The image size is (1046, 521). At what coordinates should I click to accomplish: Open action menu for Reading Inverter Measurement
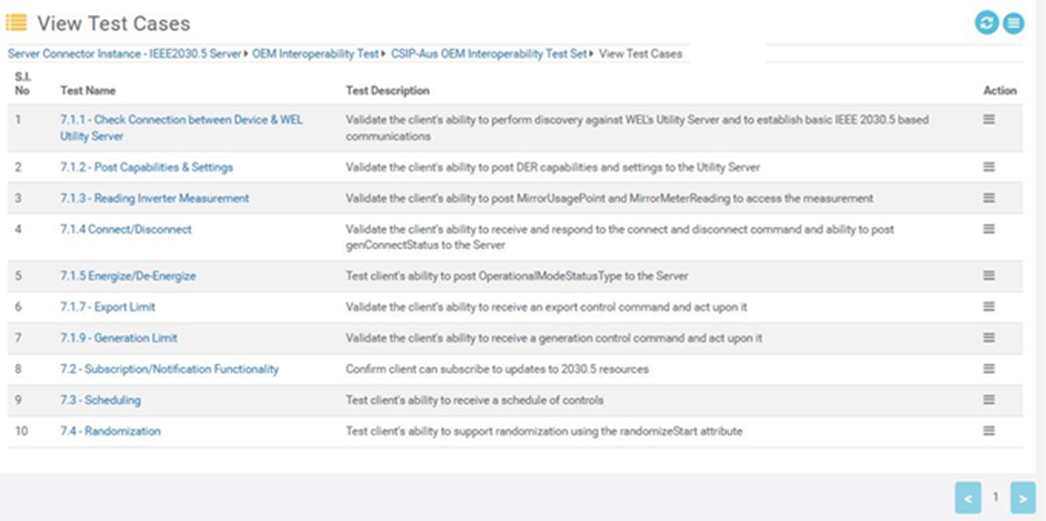[x=989, y=198]
